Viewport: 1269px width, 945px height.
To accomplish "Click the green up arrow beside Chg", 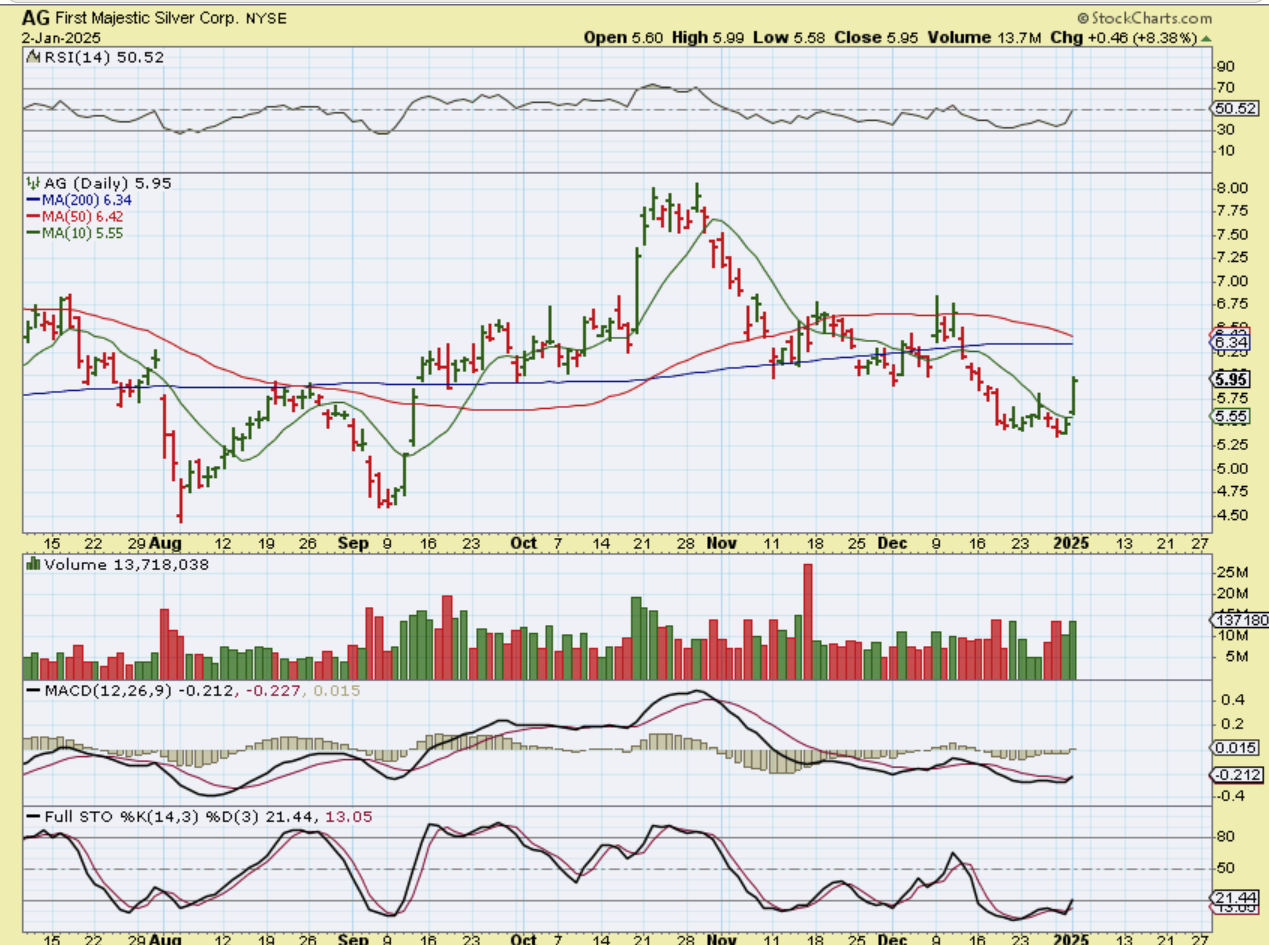I will tap(1206, 38).
